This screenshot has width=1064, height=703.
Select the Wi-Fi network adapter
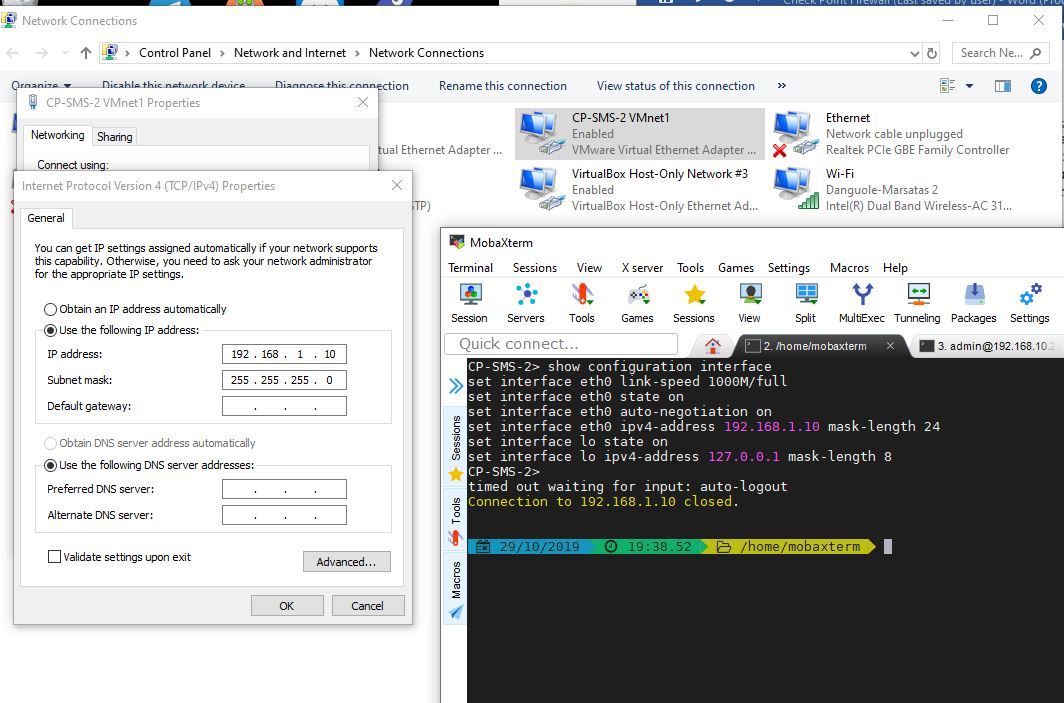[892, 189]
